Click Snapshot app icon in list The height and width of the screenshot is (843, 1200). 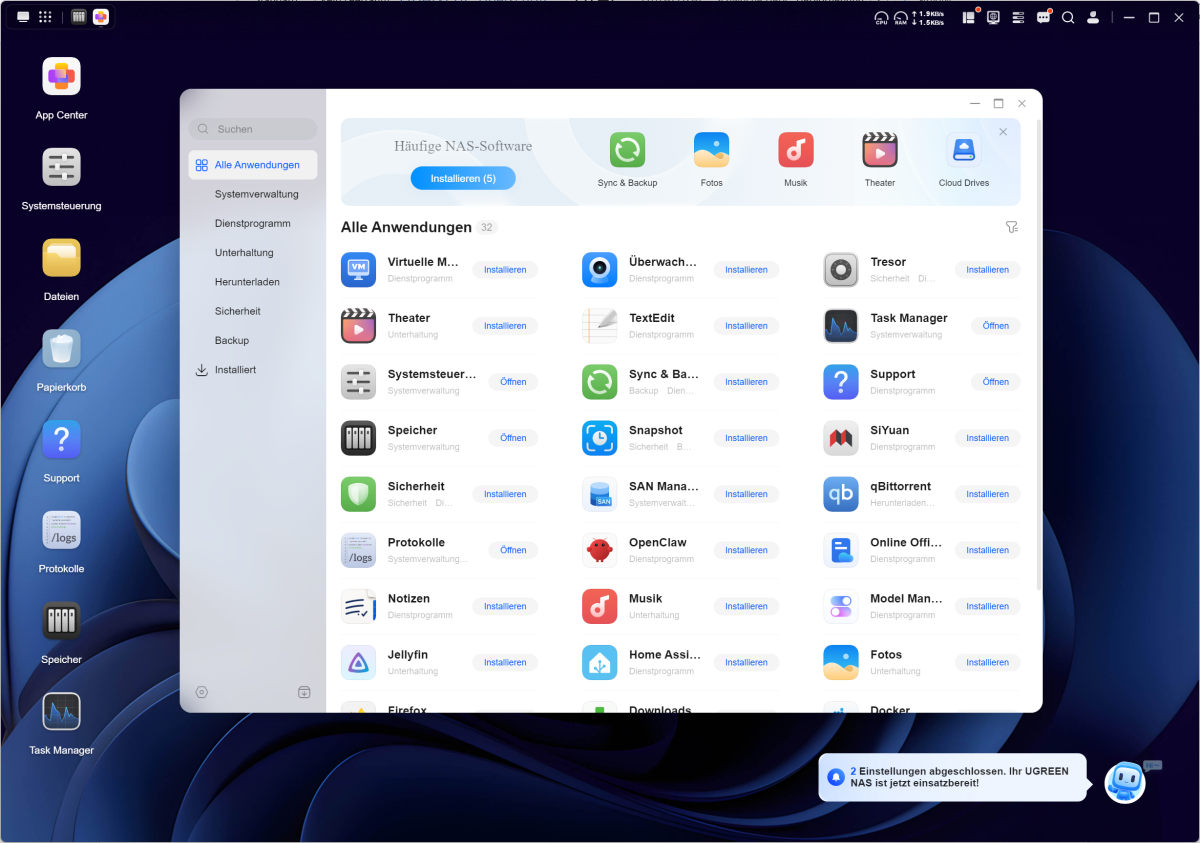600,438
